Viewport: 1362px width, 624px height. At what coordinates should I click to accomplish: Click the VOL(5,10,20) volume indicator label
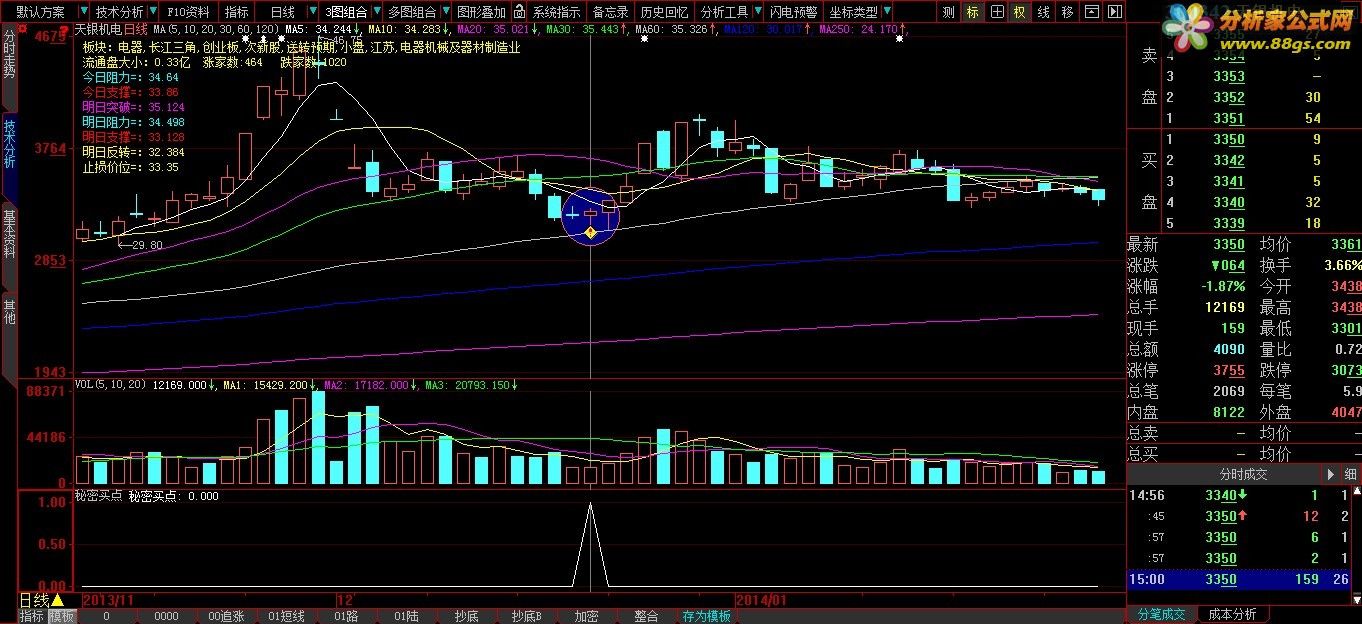coord(111,385)
